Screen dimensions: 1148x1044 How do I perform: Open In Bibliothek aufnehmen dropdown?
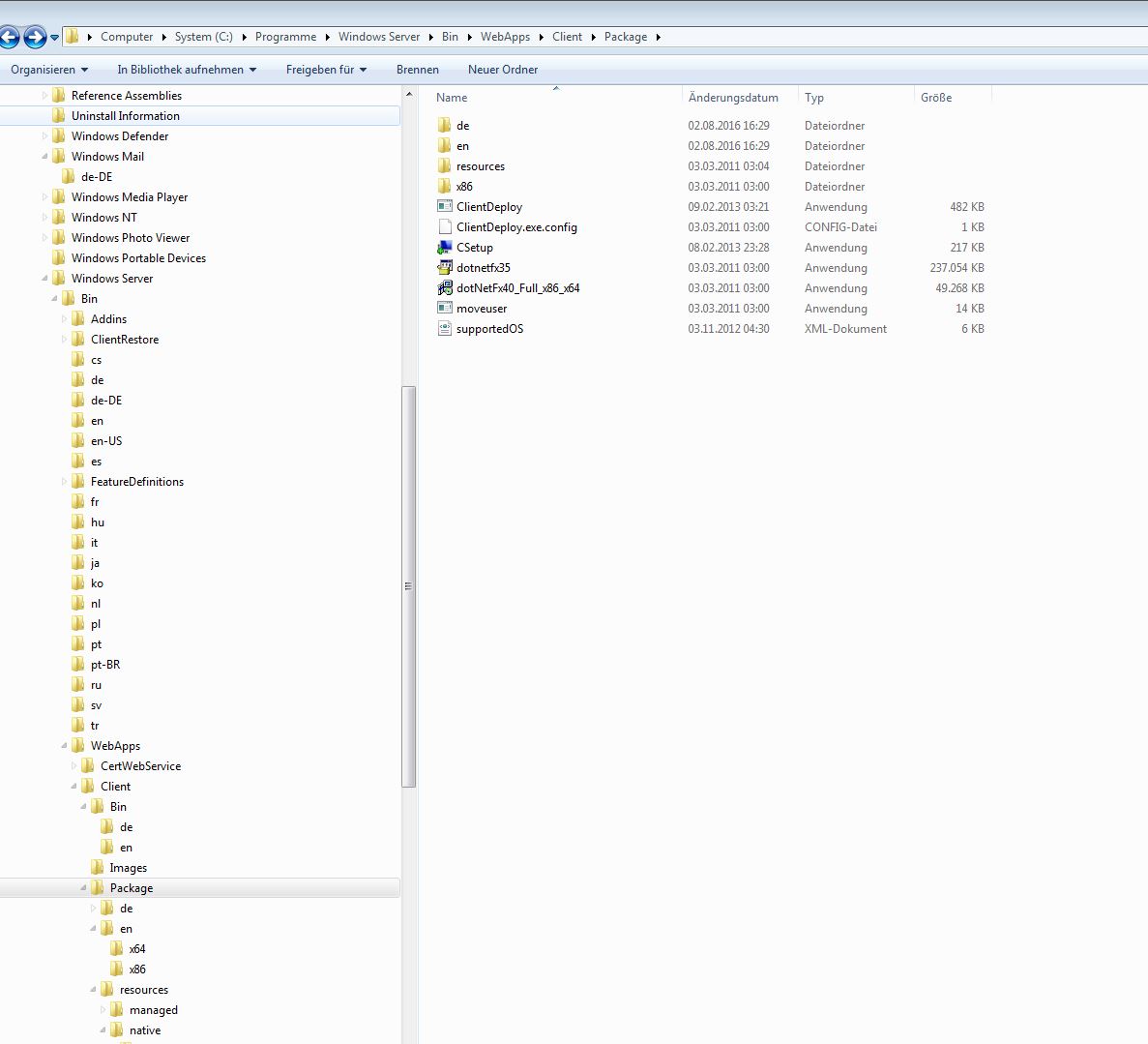(187, 70)
